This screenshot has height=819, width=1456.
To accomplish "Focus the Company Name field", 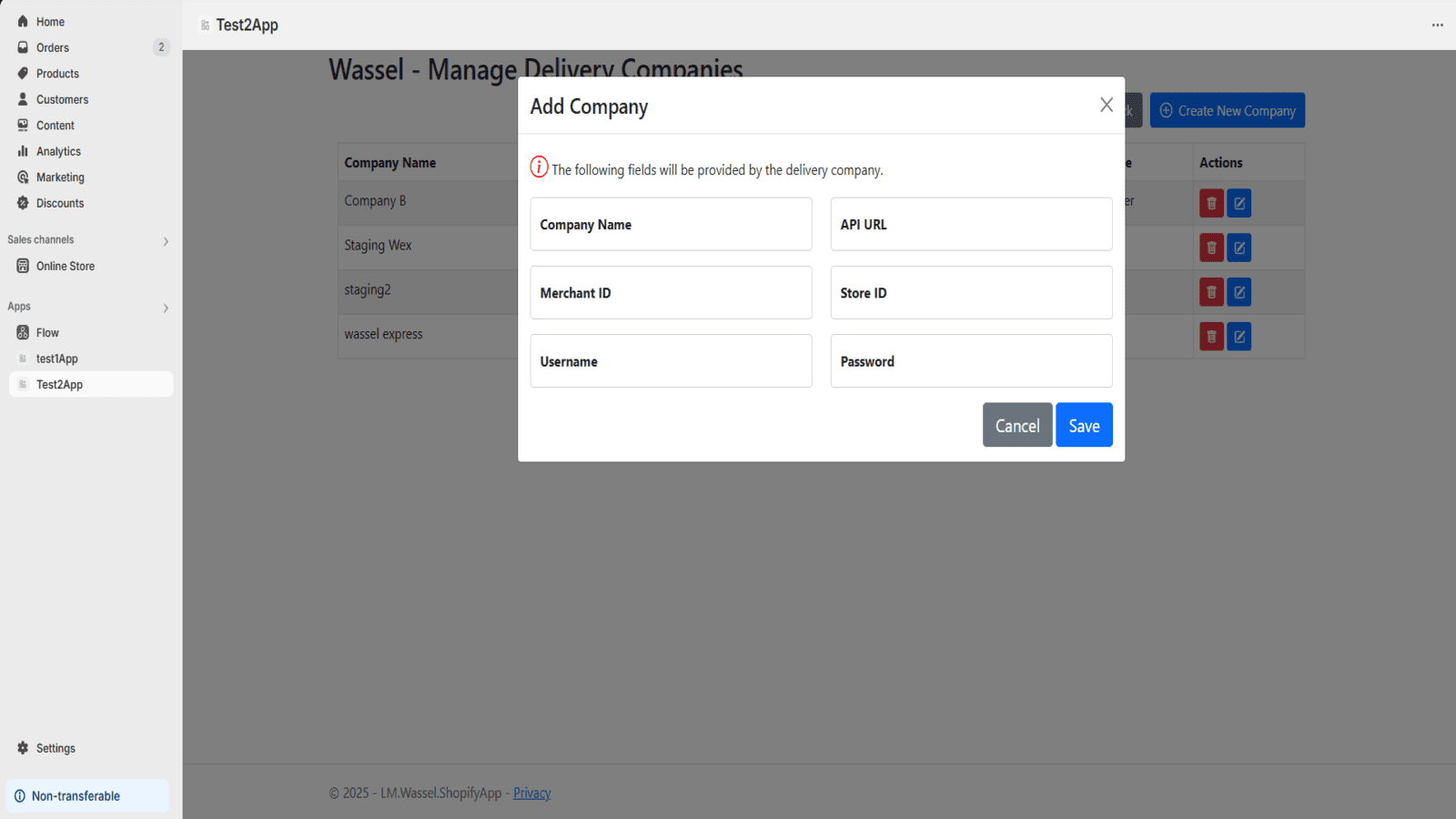I will pos(672,224).
